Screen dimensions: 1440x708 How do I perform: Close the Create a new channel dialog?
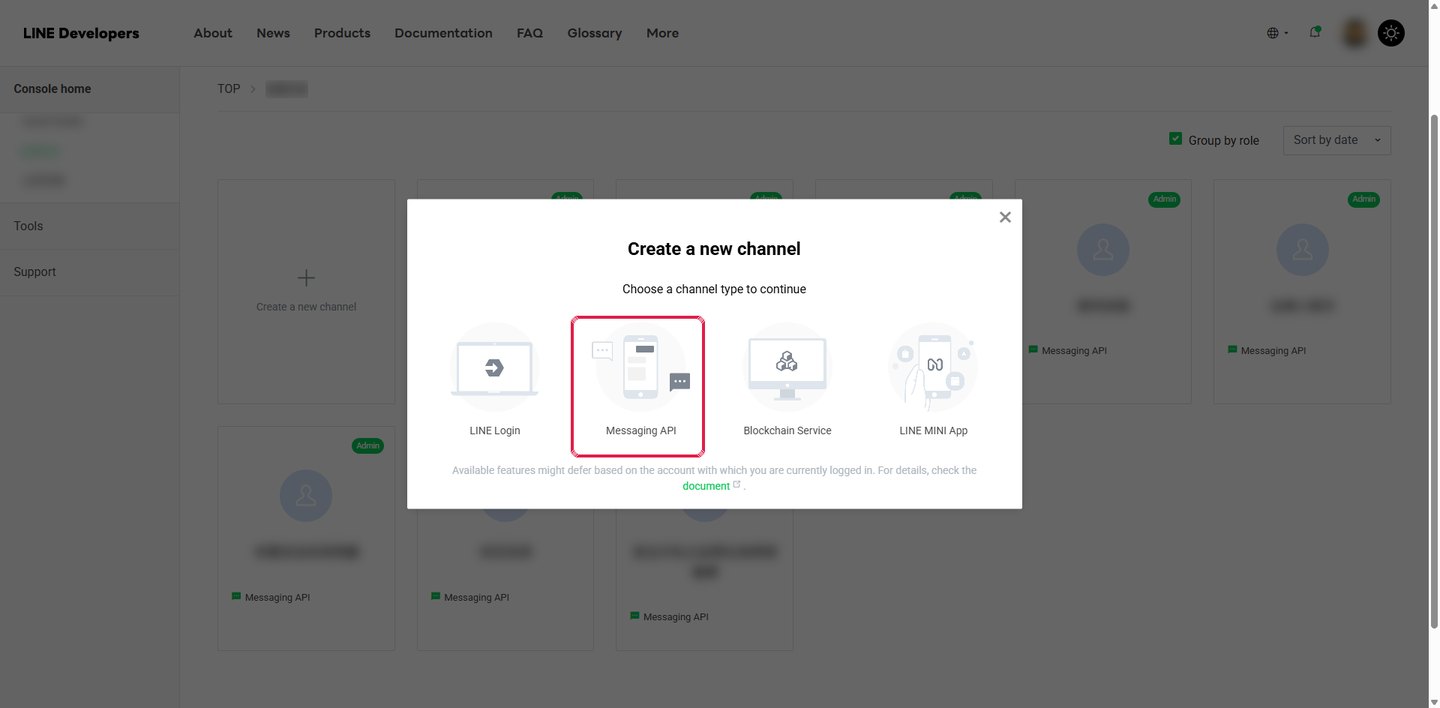1005,217
